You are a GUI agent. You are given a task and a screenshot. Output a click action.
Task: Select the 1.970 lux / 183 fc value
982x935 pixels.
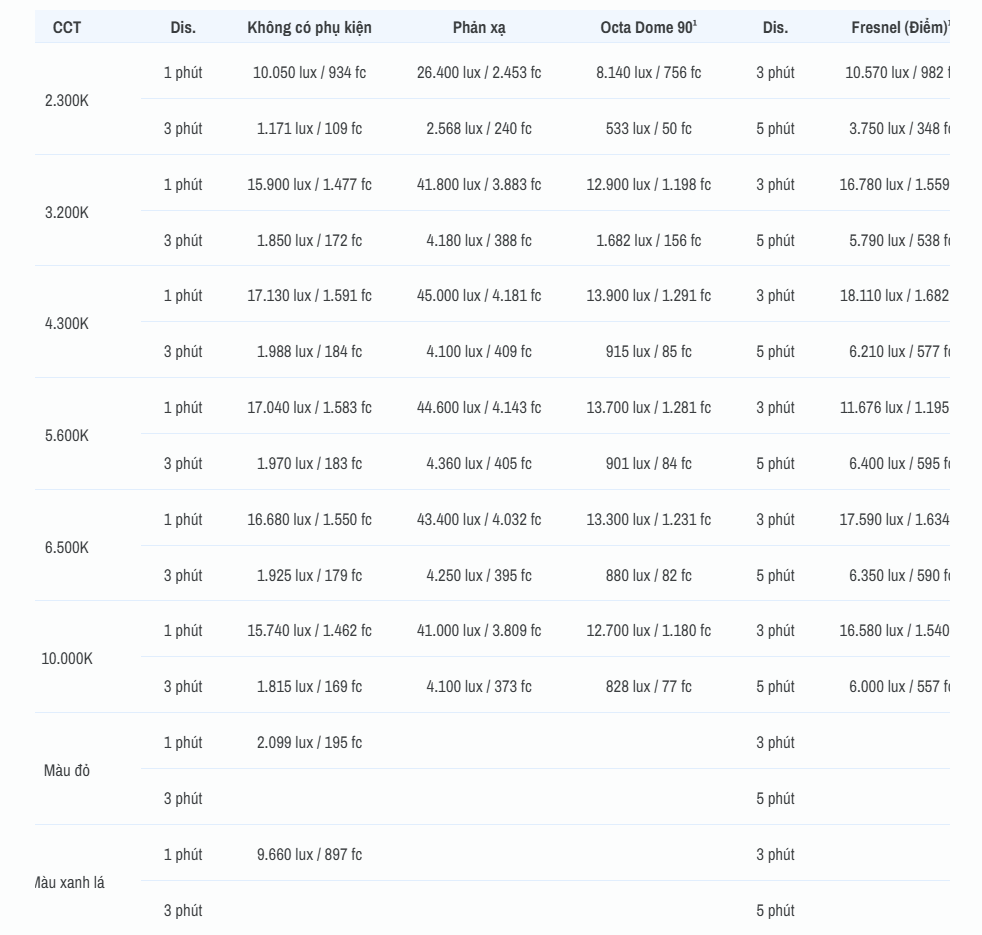tap(309, 463)
